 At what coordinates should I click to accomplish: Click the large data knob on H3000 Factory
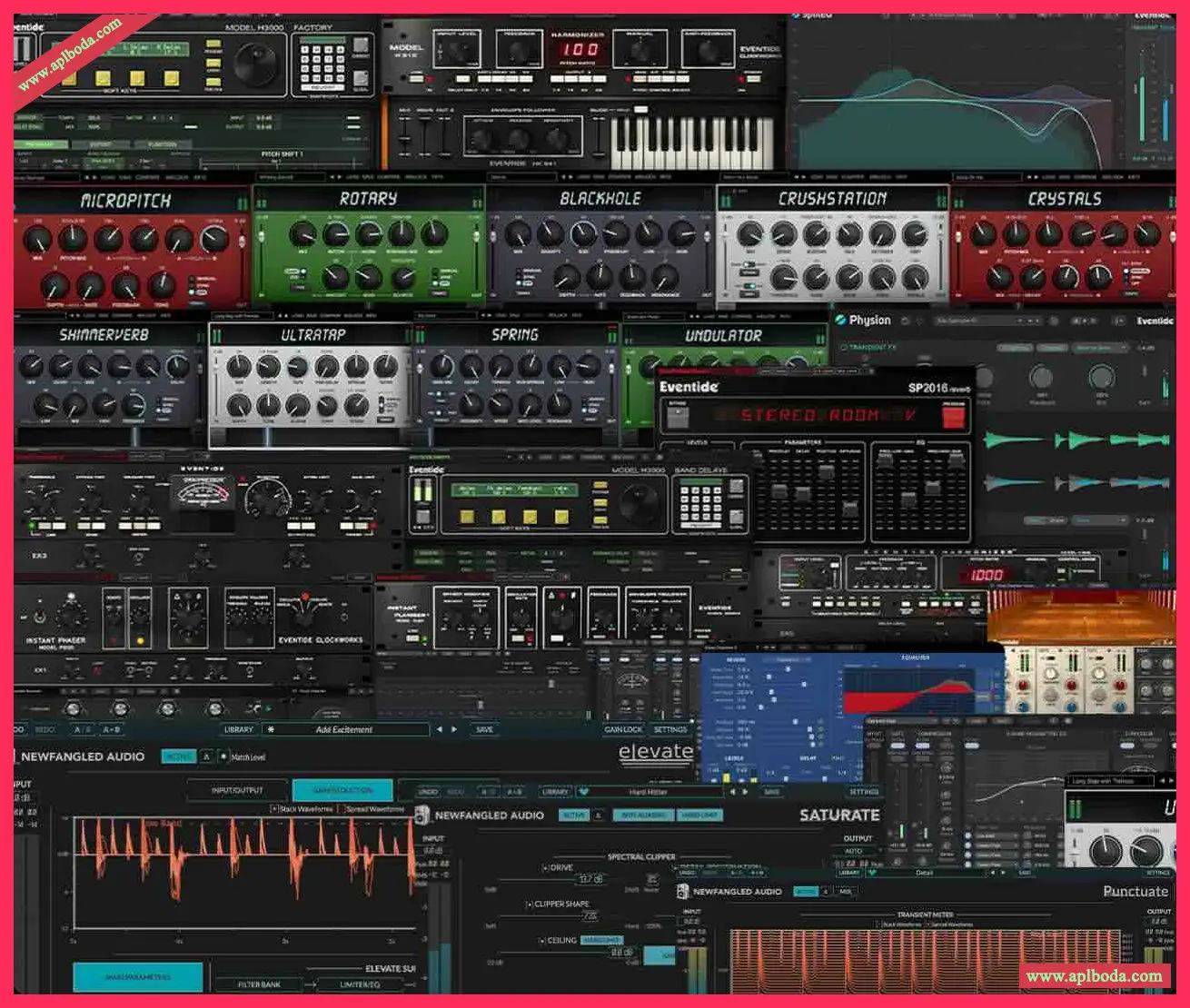[x=256, y=64]
